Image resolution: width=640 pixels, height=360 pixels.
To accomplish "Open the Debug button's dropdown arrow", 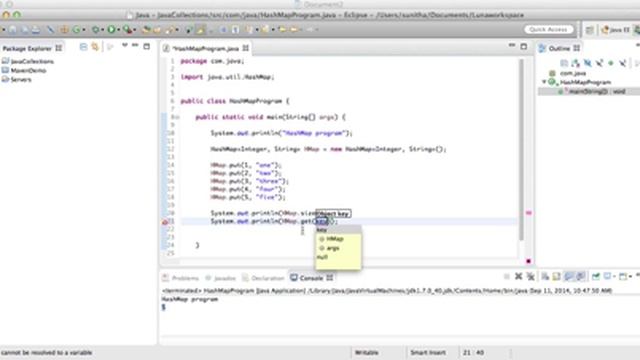I will click(102, 30).
